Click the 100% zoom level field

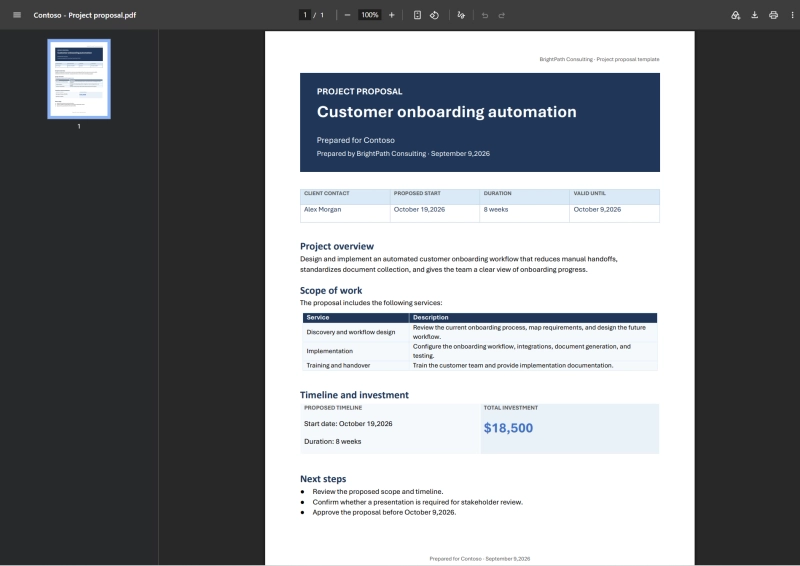(370, 15)
